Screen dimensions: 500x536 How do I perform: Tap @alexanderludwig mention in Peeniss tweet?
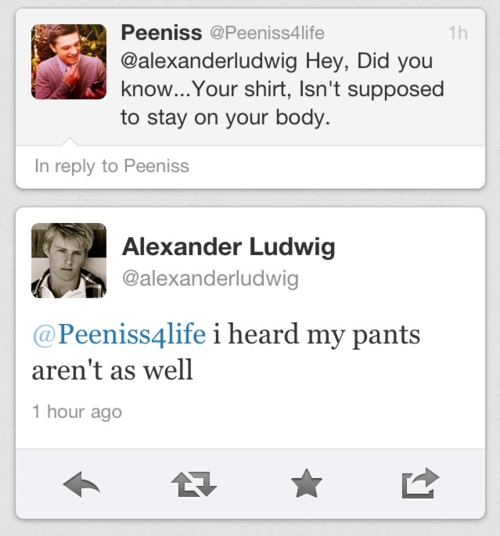(209, 62)
